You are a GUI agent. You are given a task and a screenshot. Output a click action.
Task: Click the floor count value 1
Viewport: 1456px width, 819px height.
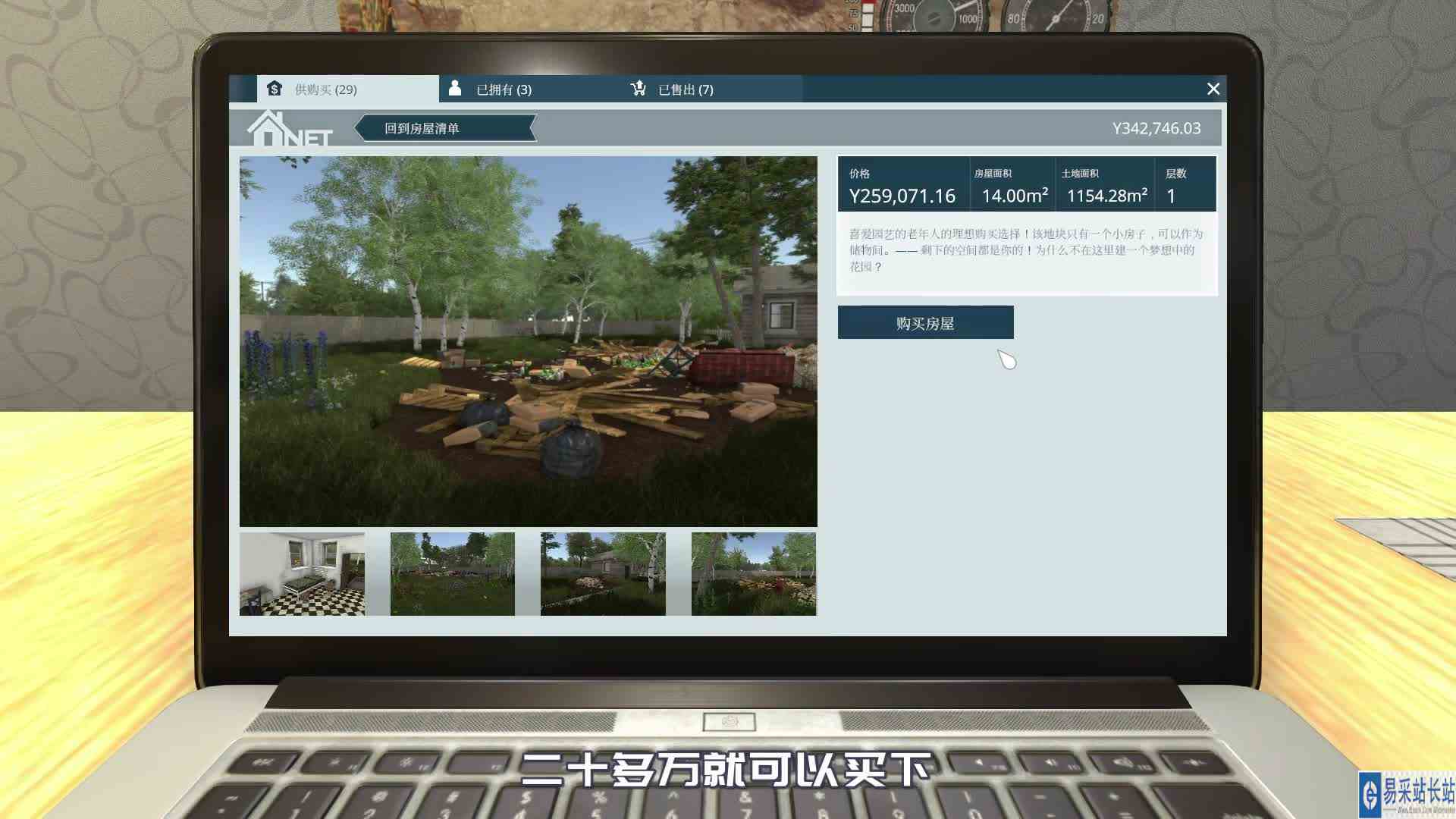pos(1171,196)
